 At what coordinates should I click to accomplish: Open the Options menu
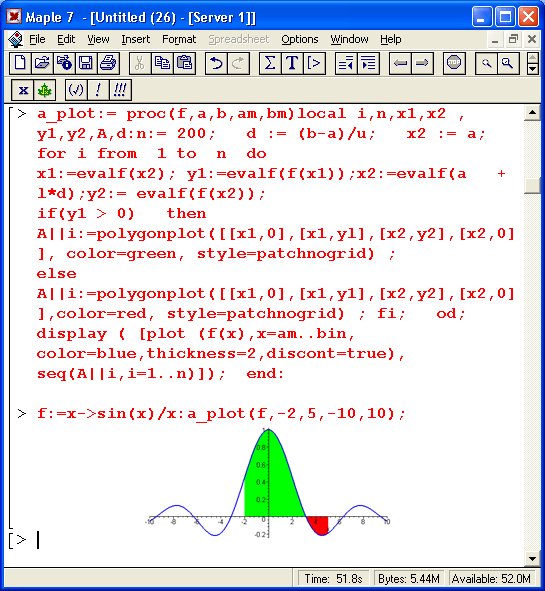click(300, 39)
